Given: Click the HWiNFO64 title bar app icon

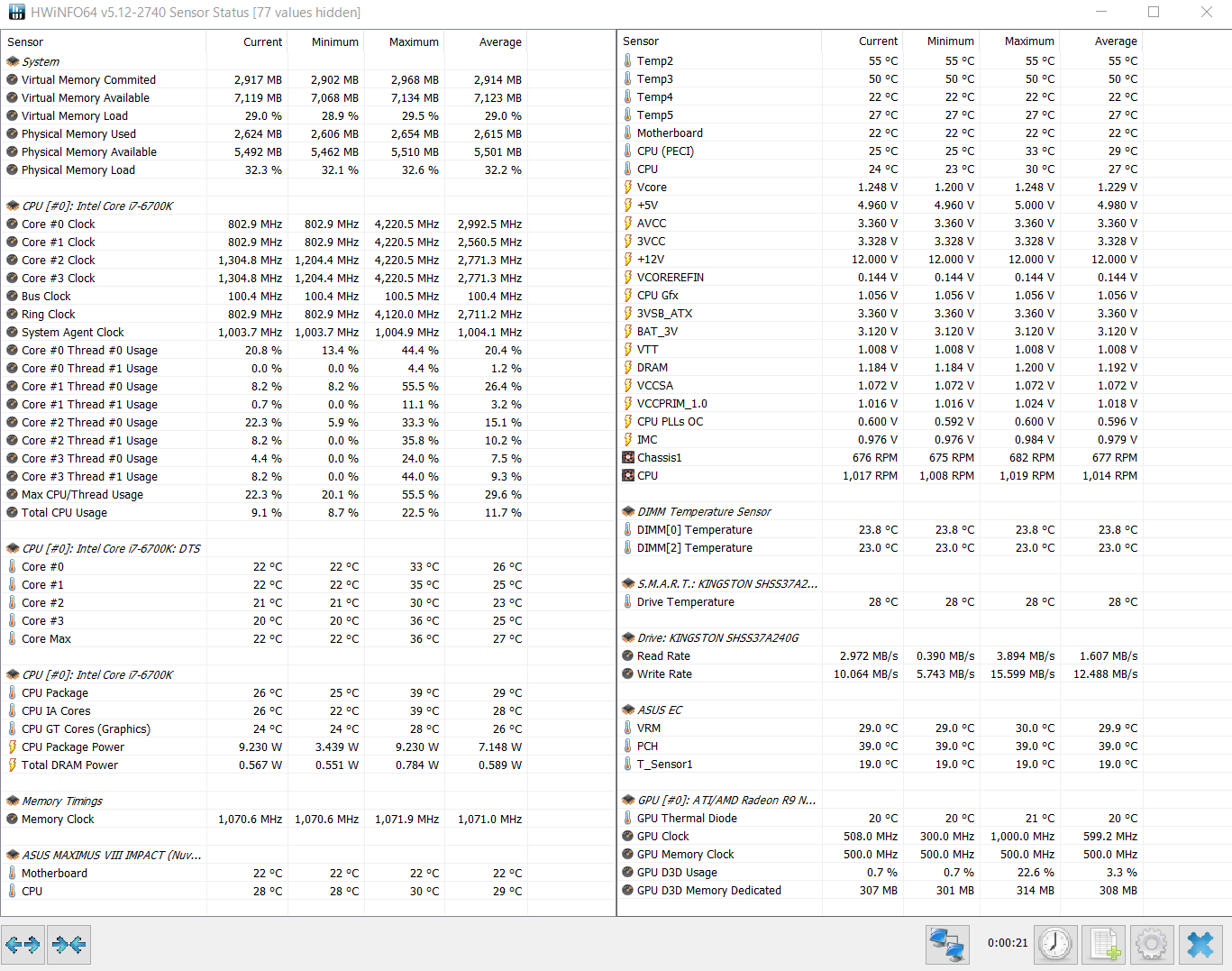Looking at the screenshot, I should click(16, 12).
